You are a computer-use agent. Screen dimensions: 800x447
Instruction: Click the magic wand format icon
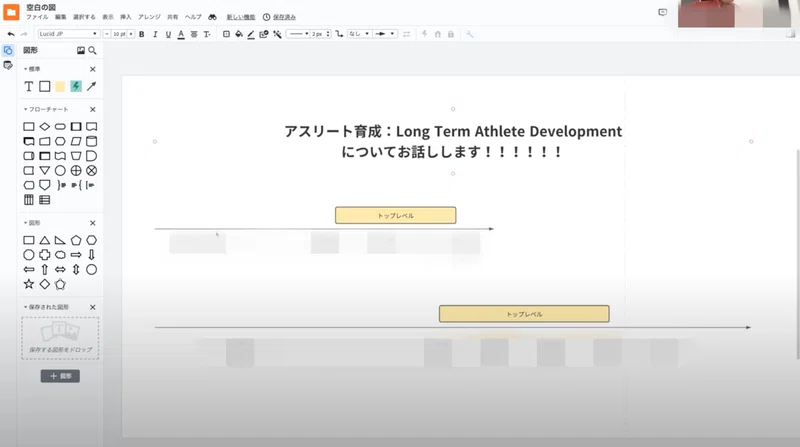(x=277, y=34)
